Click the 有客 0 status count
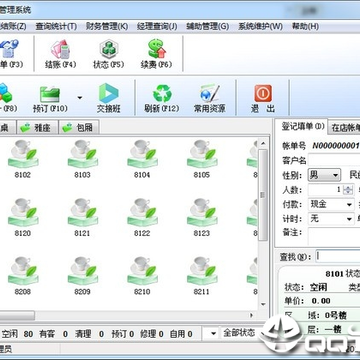 [x=54, y=333]
